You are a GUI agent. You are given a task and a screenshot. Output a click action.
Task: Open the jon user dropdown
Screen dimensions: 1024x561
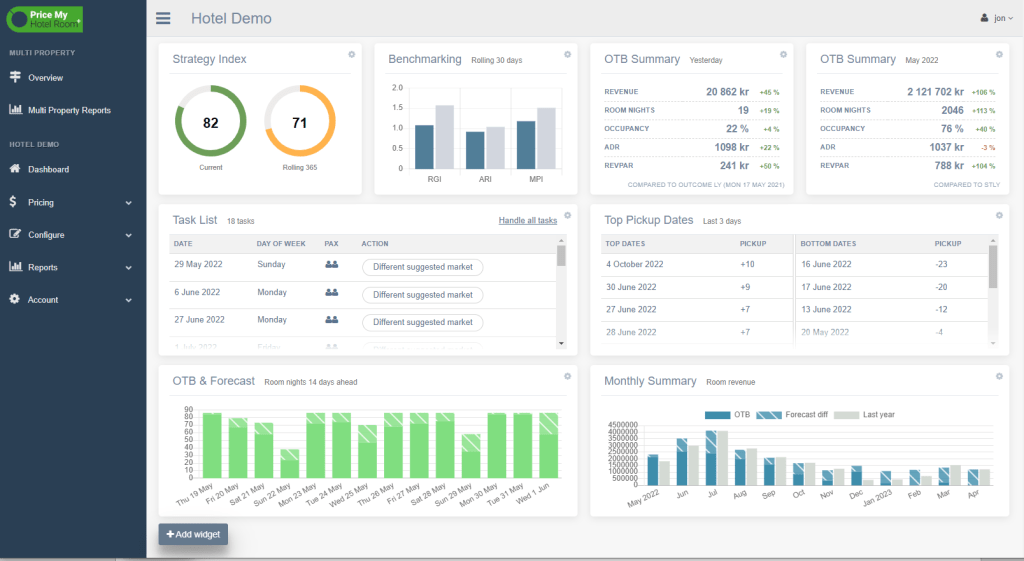997,18
